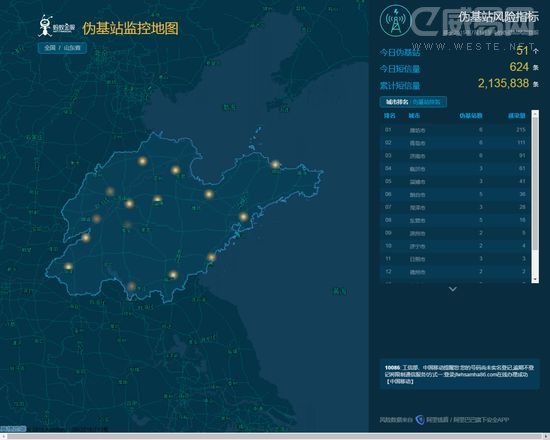Select the glowing hotspot at Qingdao coast
Viewport: 550px width, 440px height.
click(x=243, y=216)
